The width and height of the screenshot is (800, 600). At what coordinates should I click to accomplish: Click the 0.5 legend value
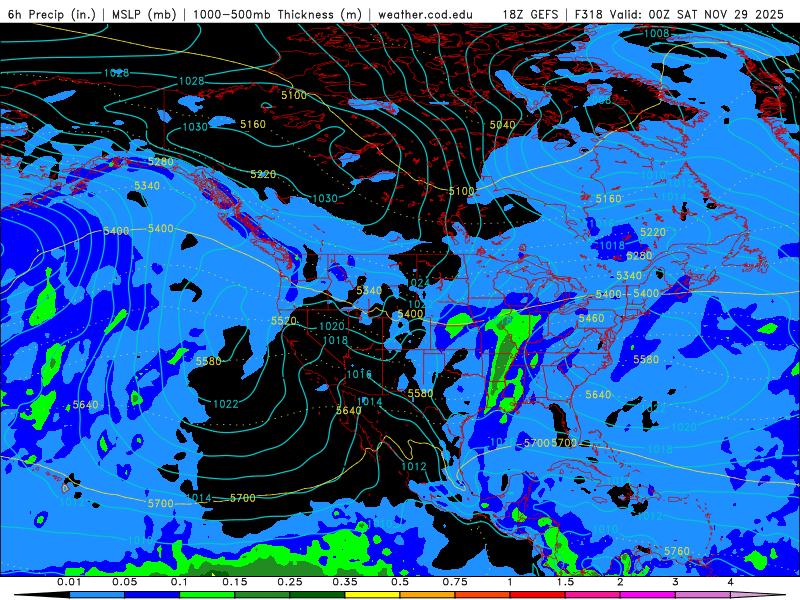400,582
